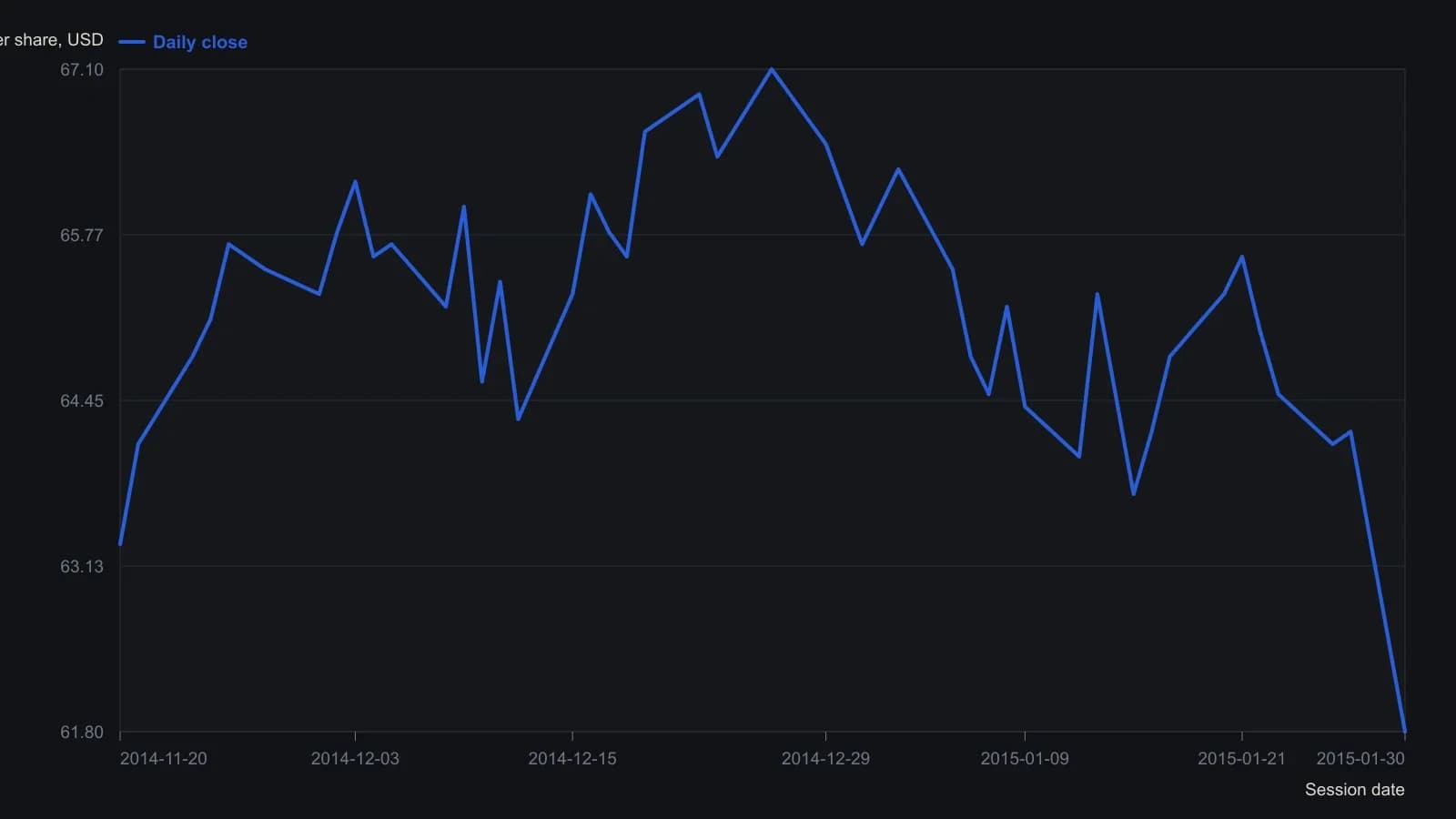Select the 63.13 y-axis label
Image resolution: width=1456 pixels, height=819 pixels.
coord(82,566)
